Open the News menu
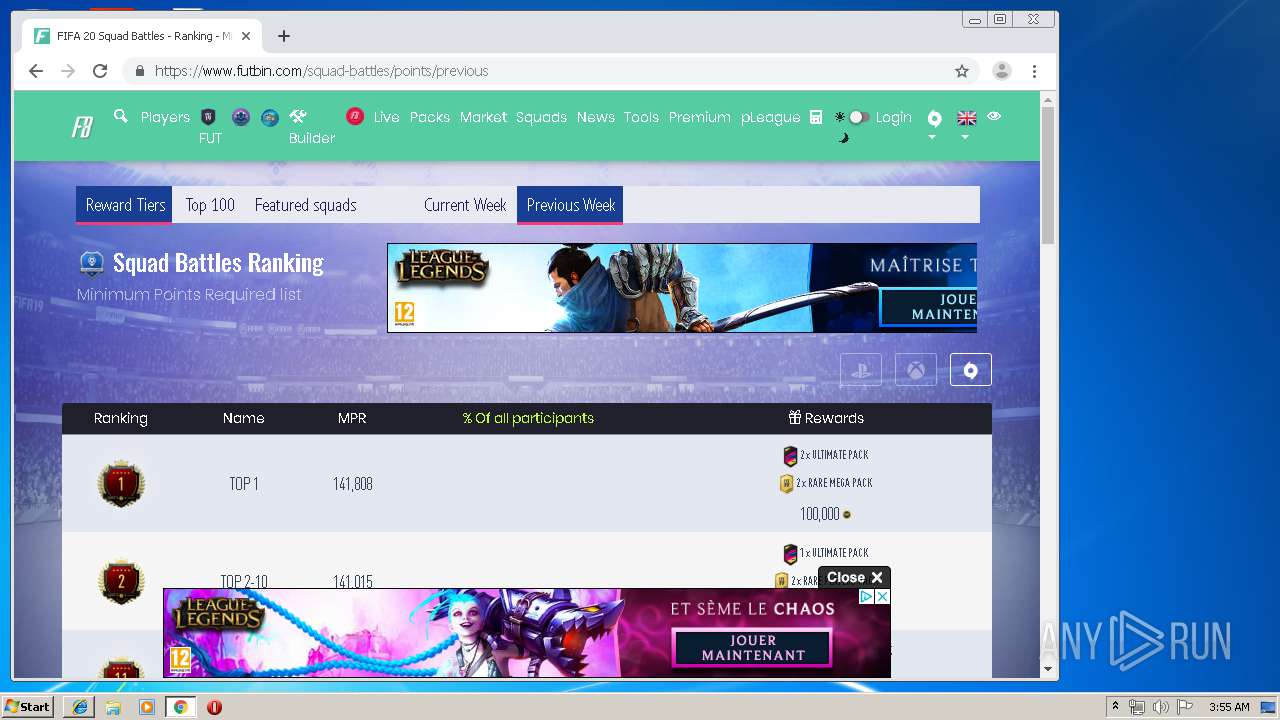Viewport: 1280px width, 720px height. [595, 117]
